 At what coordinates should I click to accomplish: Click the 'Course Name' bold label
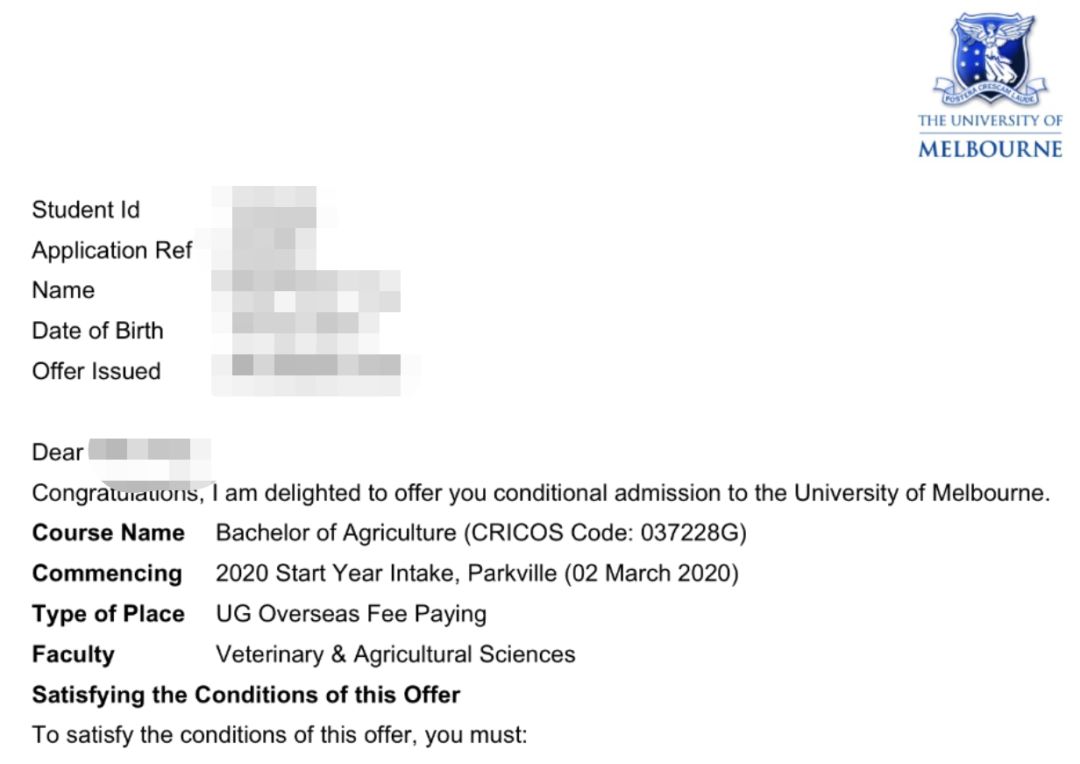pos(108,533)
